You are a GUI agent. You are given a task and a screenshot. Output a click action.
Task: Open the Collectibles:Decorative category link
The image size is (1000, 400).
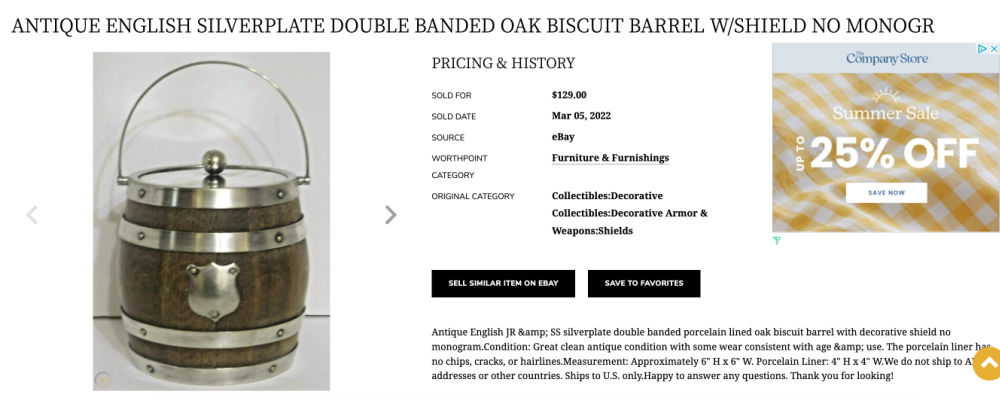(x=607, y=196)
